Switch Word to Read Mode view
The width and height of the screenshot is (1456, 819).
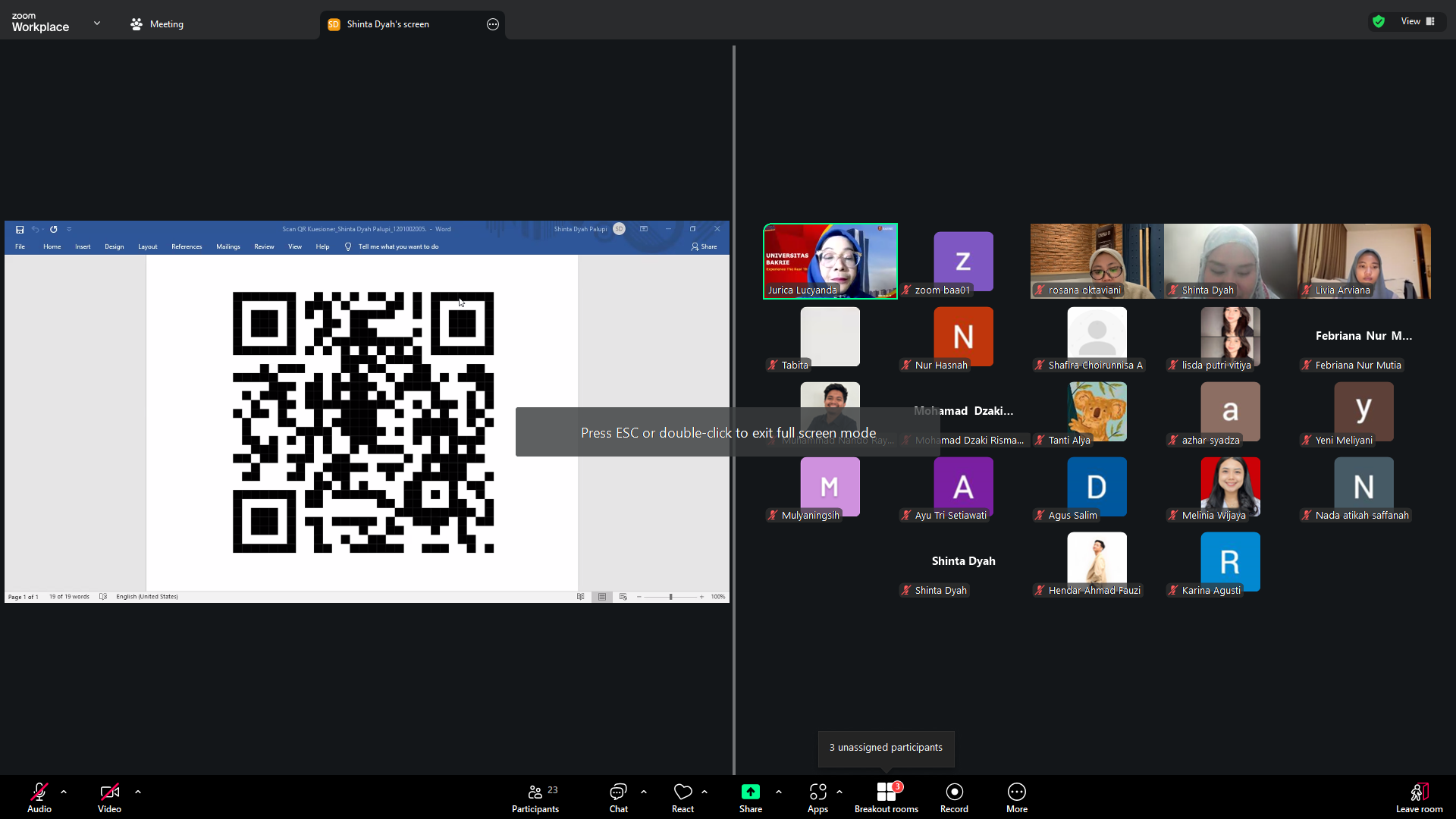[x=581, y=597]
